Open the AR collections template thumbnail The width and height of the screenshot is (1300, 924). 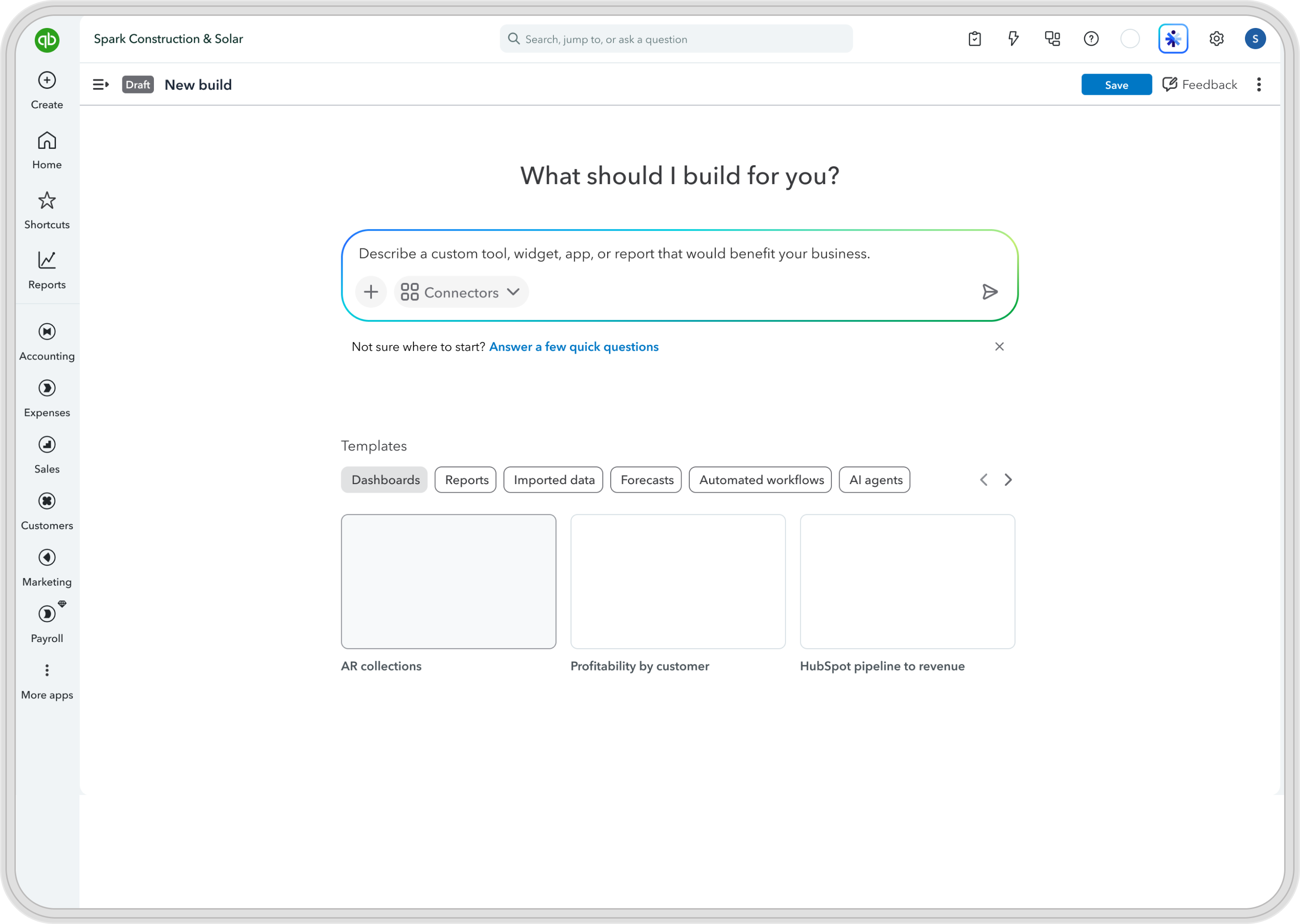pyautogui.click(x=449, y=582)
